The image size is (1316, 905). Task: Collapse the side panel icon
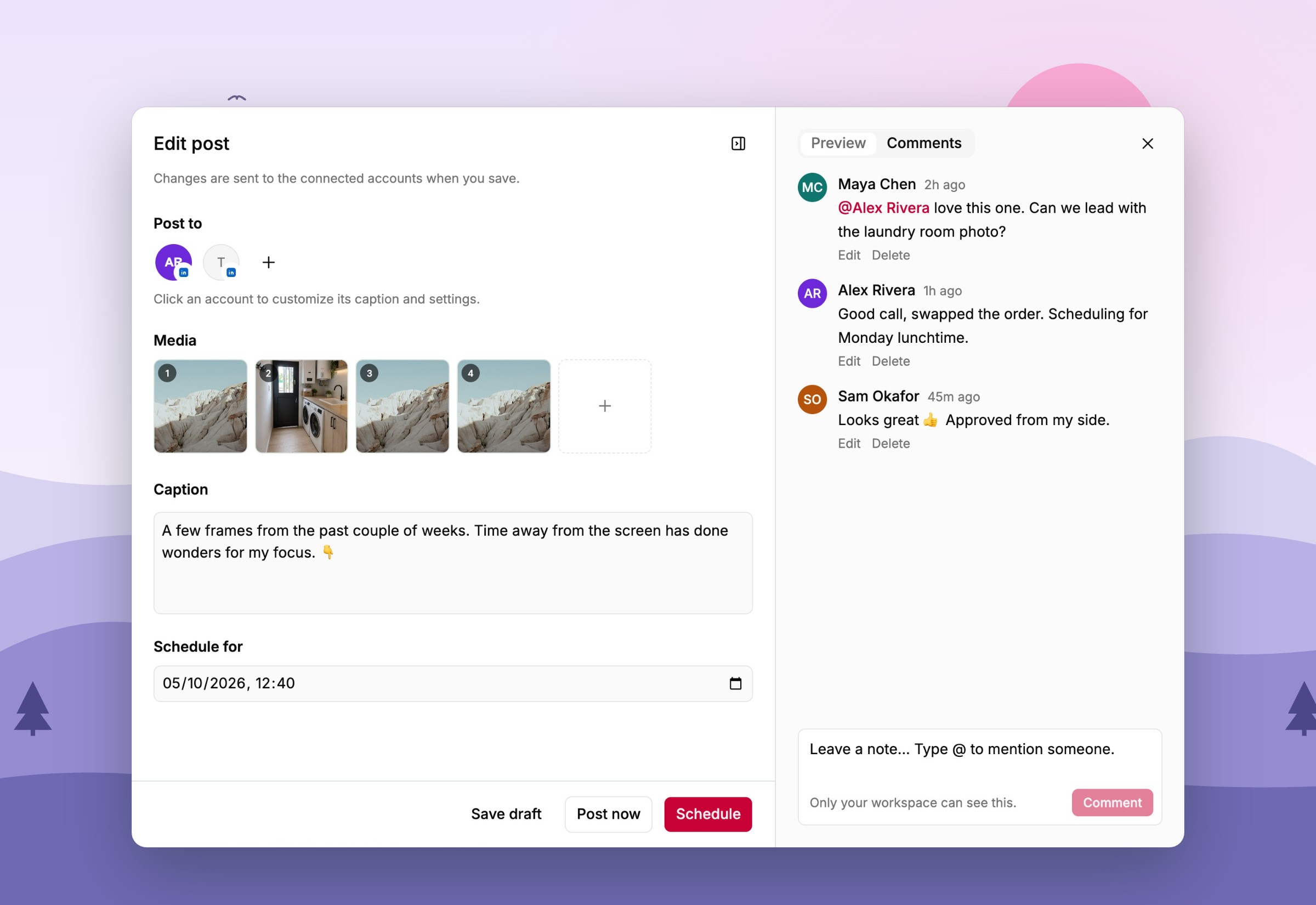coord(738,144)
